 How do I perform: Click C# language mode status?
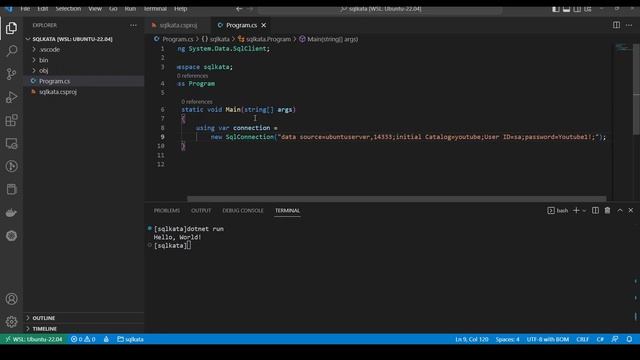600,339
